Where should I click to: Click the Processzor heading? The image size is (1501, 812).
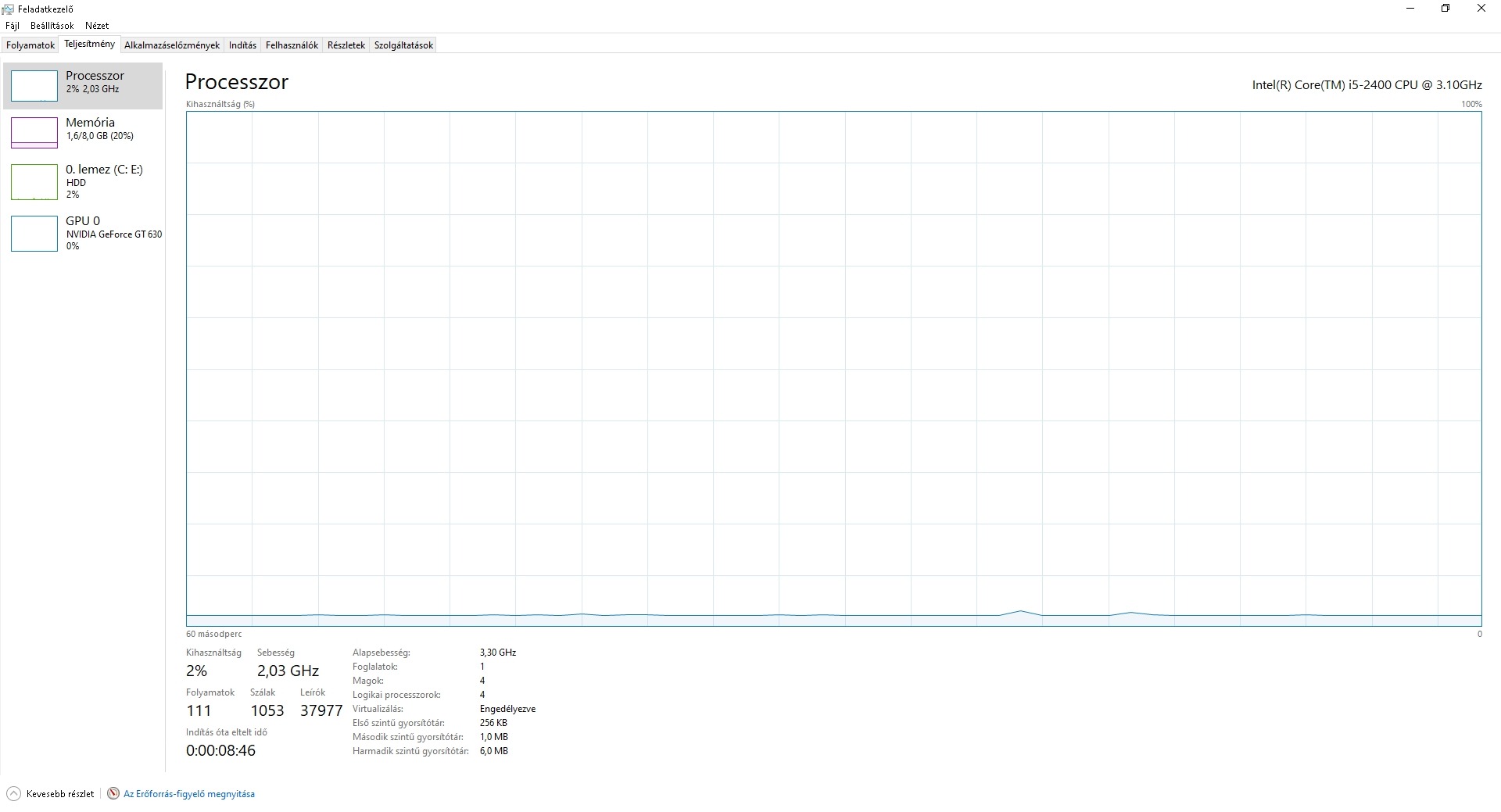click(237, 82)
